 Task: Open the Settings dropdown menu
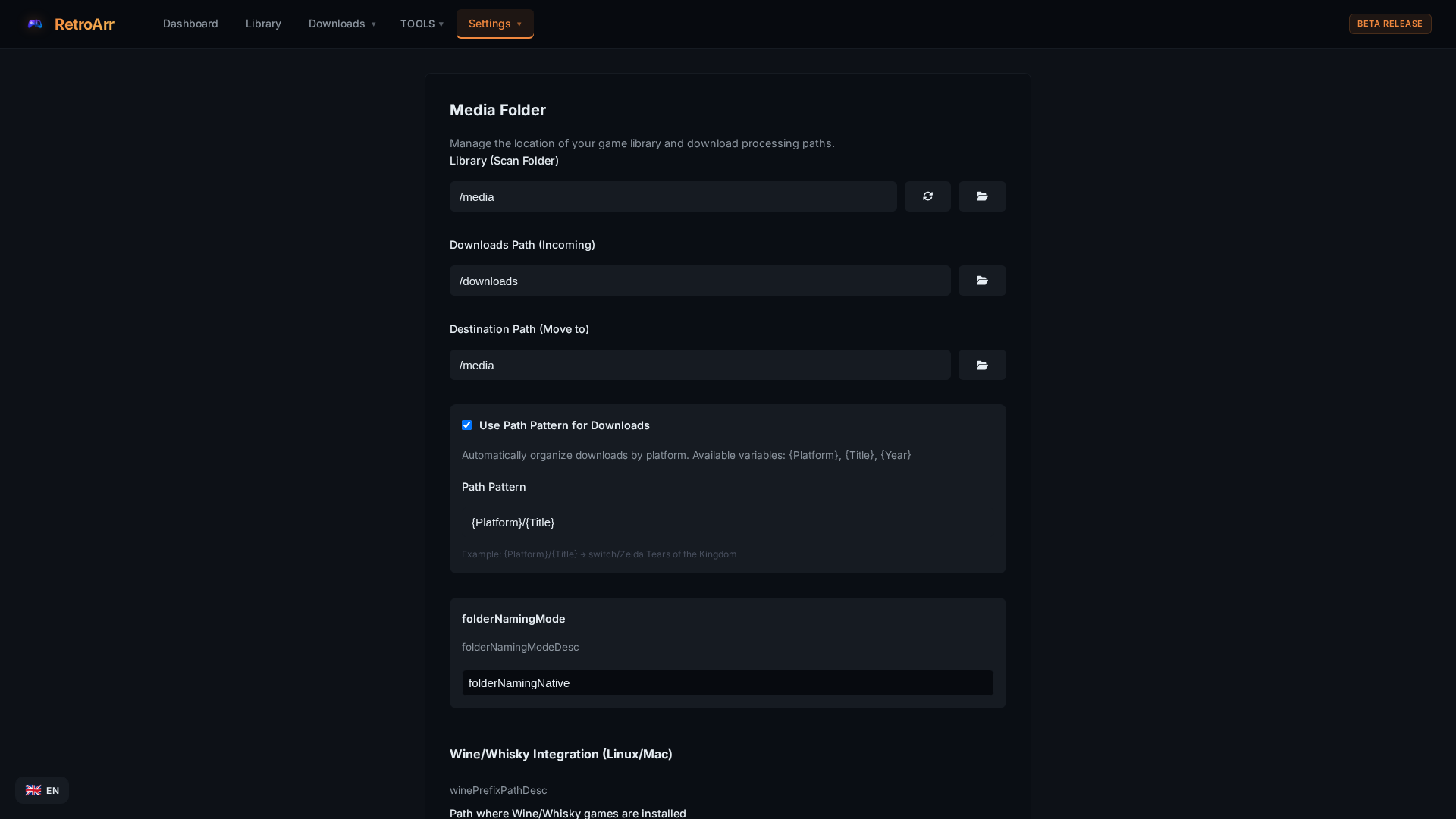pos(494,24)
